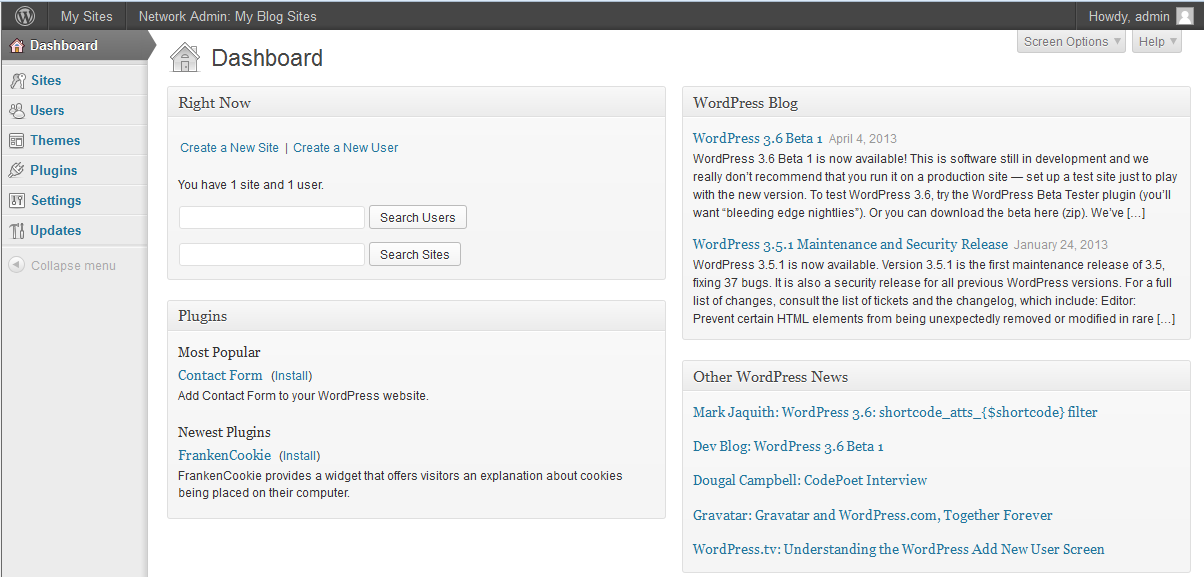Open Dougal Campbell: CodePoet Interview link
Viewport: 1204px width, 577px height.
coord(810,481)
